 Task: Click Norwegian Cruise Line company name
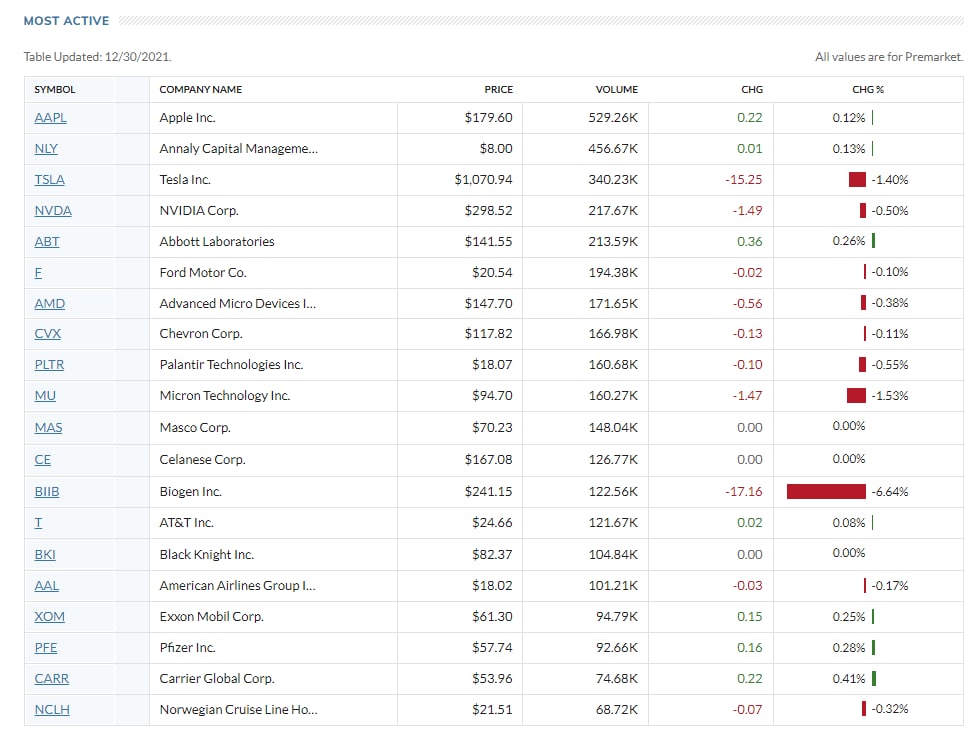[x=239, y=710]
